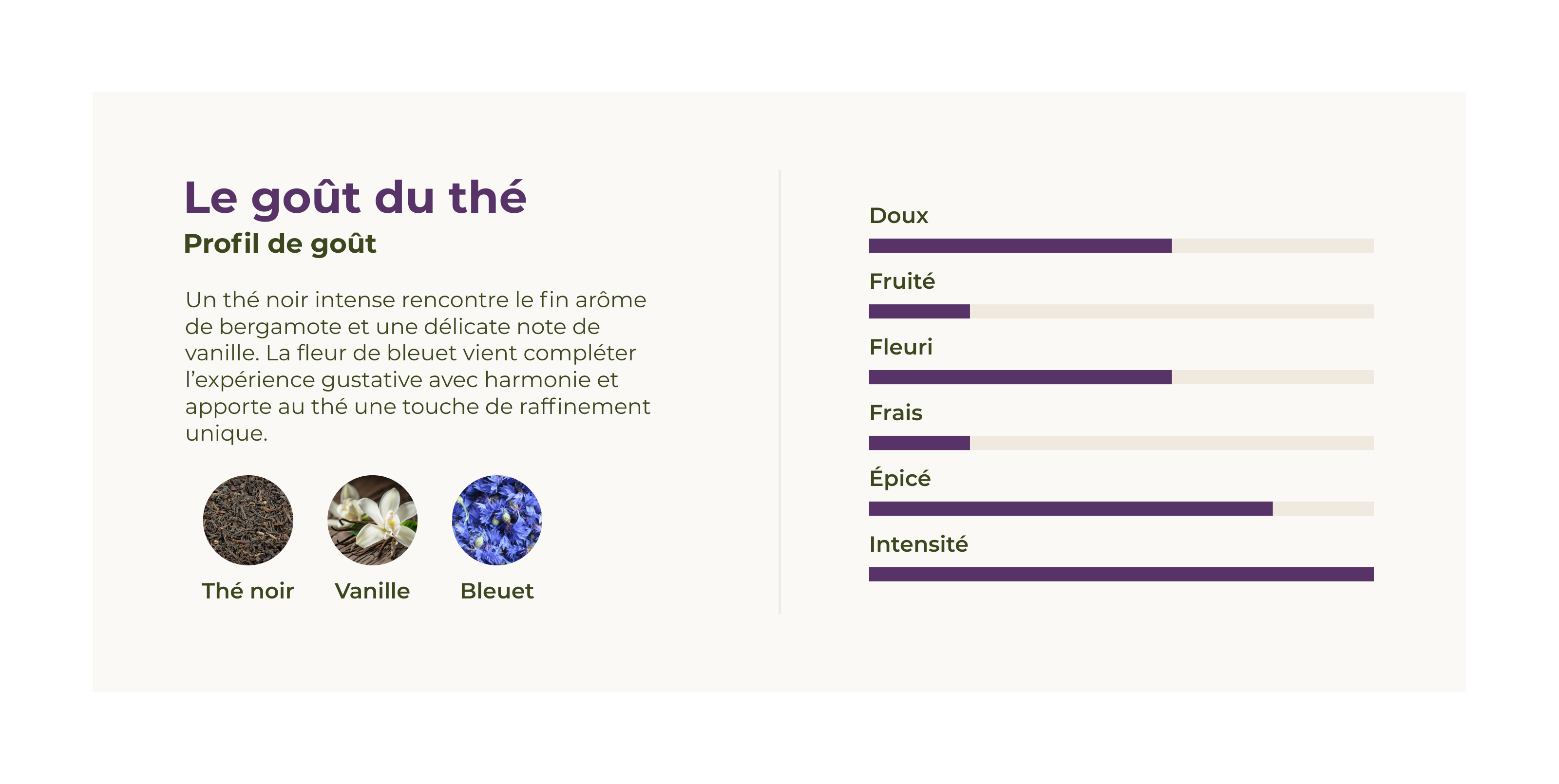Click the Intensité label
This screenshot has width=1559, height=784.
click(x=918, y=544)
